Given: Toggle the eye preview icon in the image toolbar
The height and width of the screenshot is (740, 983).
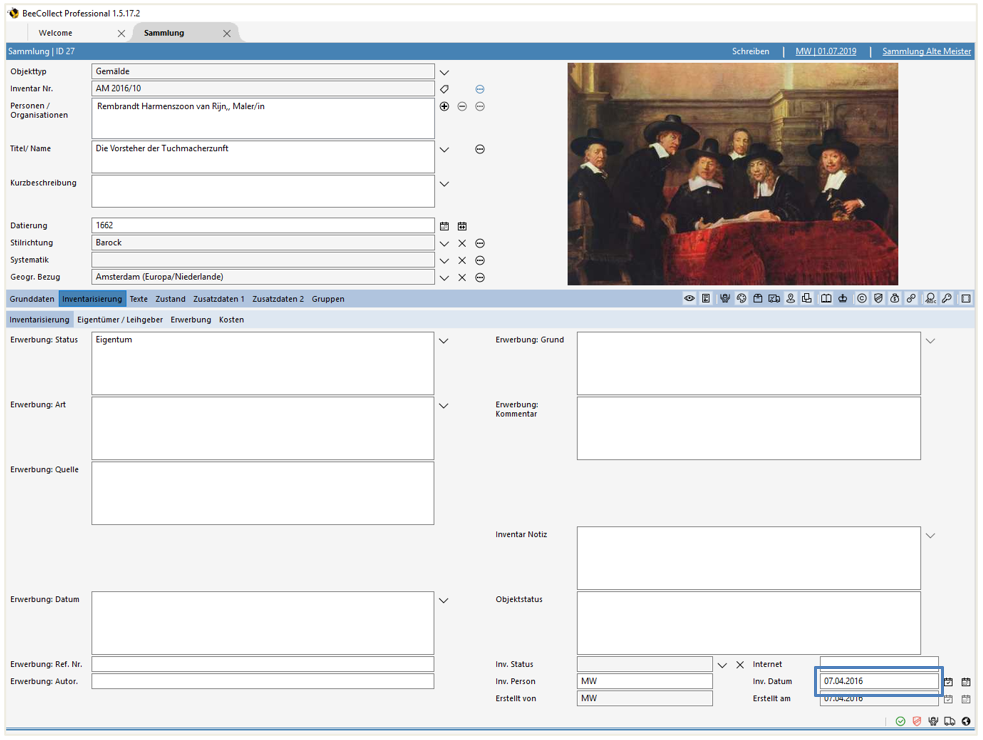Looking at the screenshot, I should pyautogui.click(x=690, y=298).
